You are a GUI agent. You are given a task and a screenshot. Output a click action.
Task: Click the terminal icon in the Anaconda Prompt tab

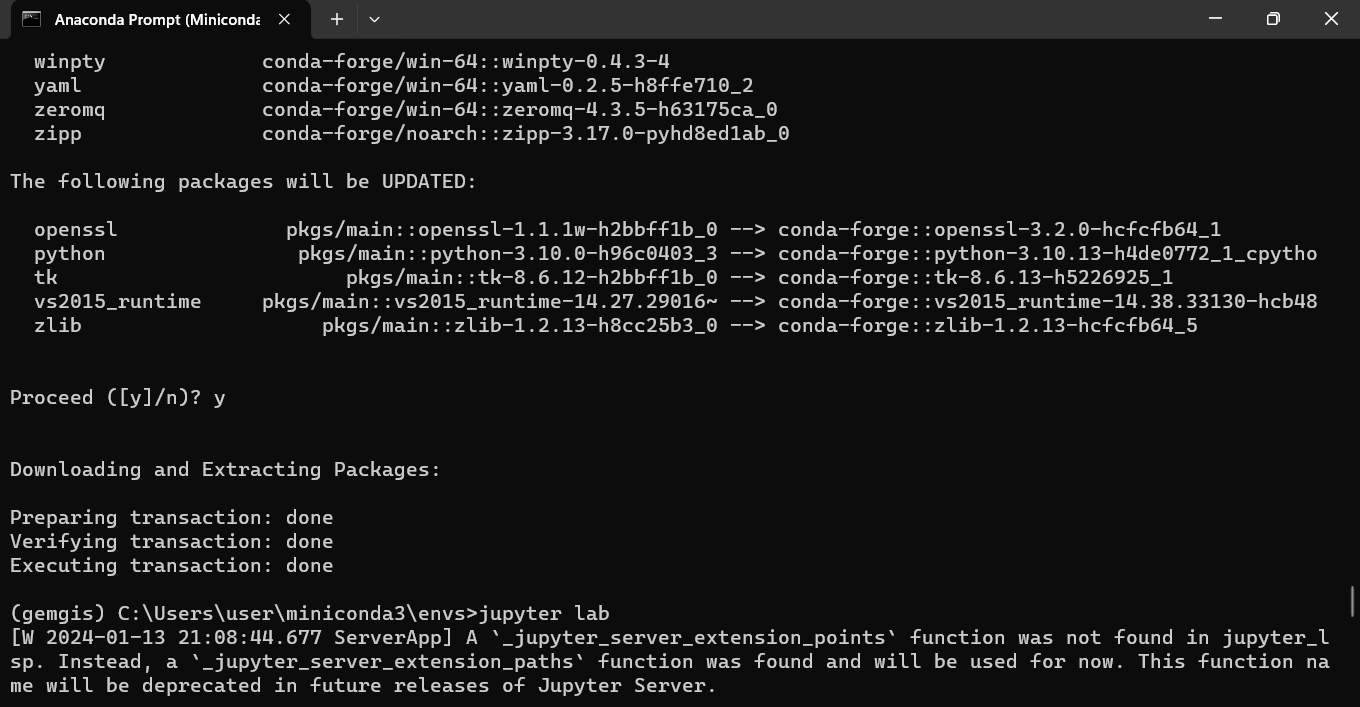coord(31,19)
